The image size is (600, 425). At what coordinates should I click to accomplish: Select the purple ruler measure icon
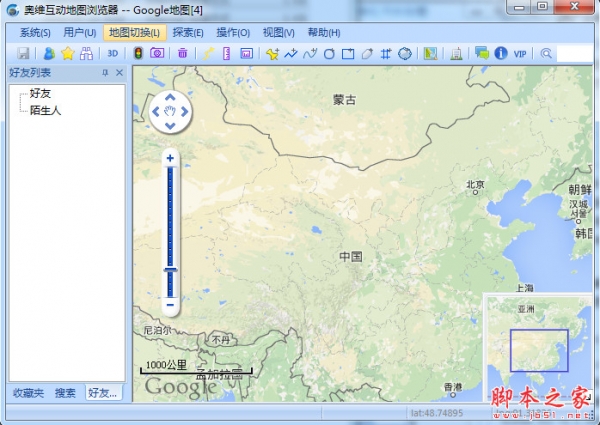[227, 54]
